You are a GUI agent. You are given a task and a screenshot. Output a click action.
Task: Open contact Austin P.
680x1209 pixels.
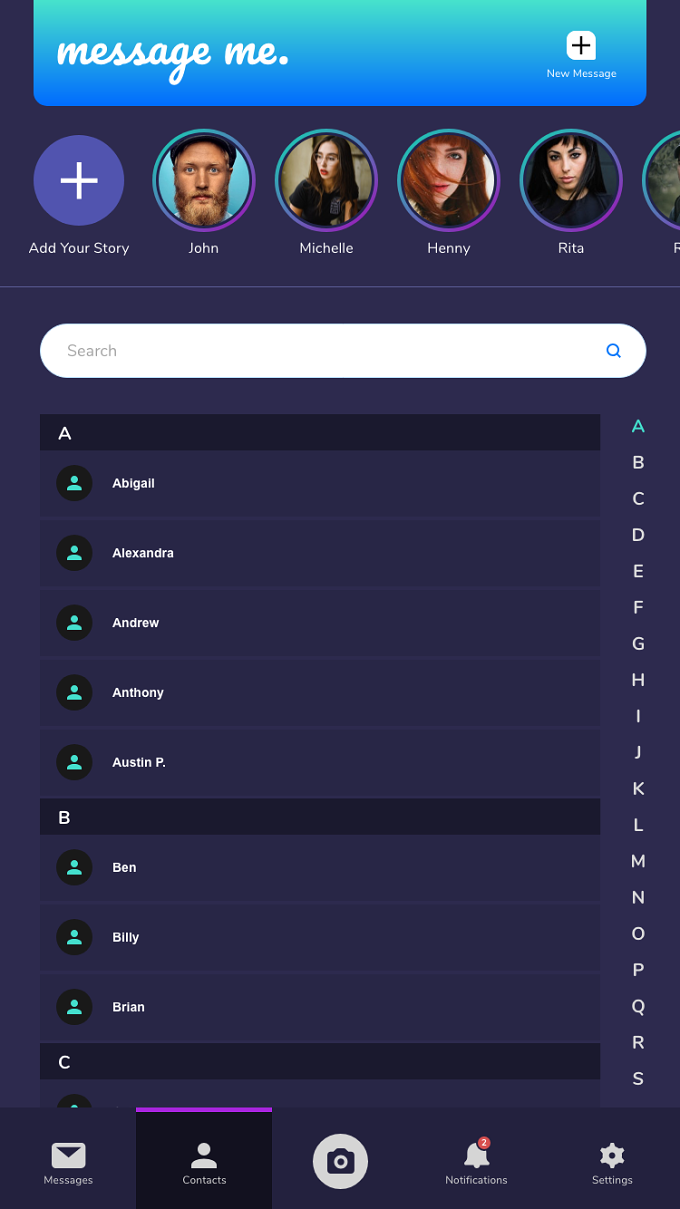click(x=320, y=762)
